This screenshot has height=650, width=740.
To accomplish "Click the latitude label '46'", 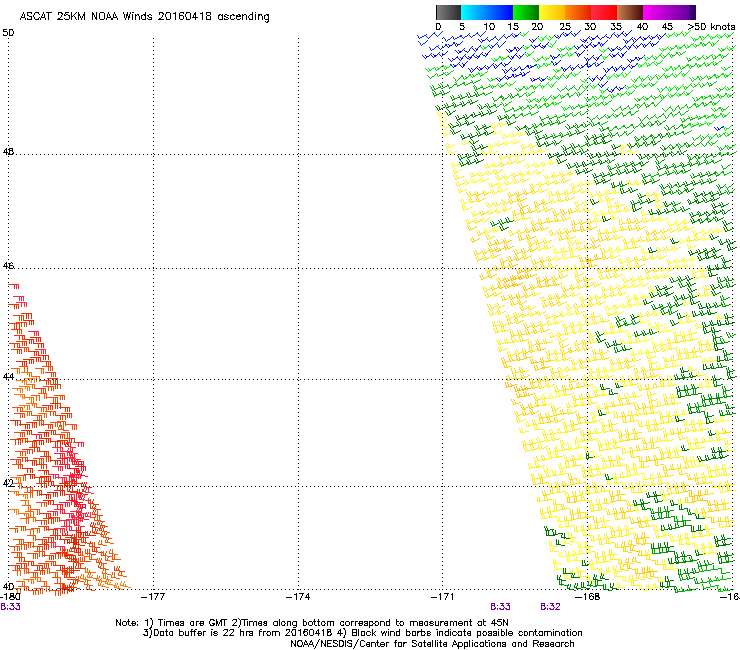I will 8,266.
